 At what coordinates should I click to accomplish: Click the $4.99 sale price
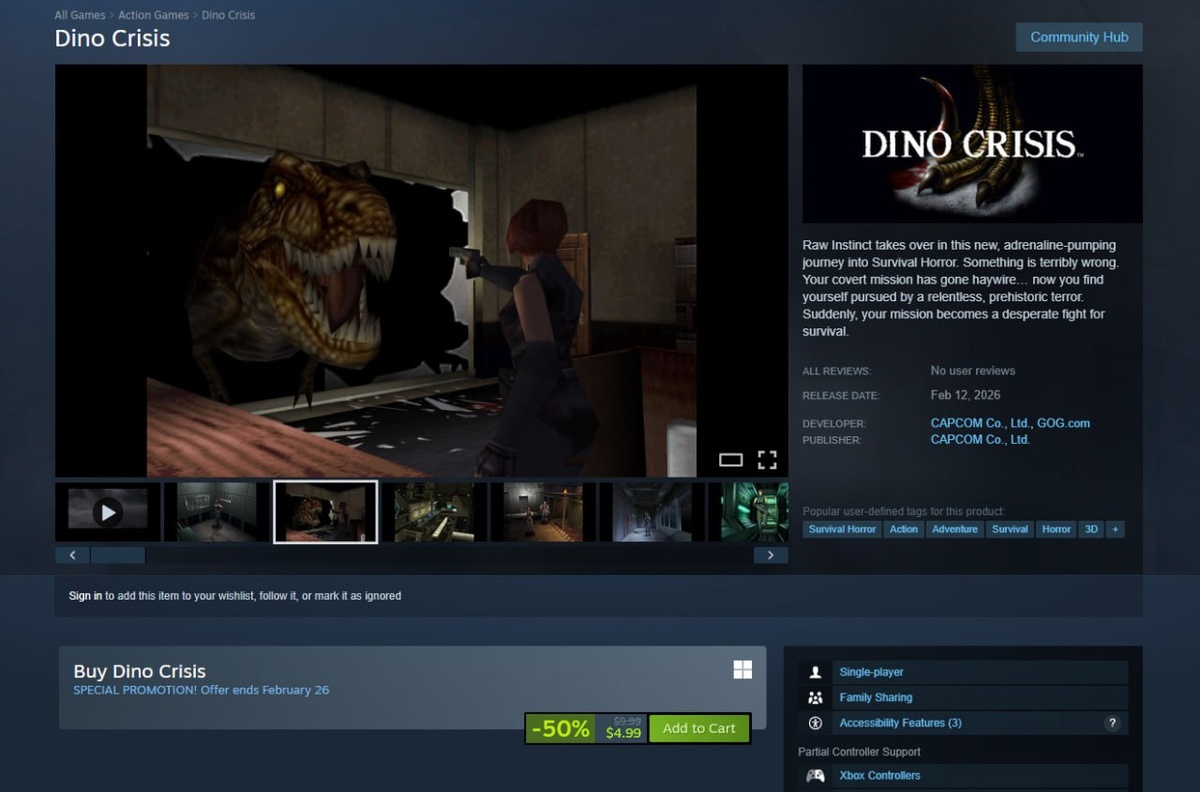623,733
